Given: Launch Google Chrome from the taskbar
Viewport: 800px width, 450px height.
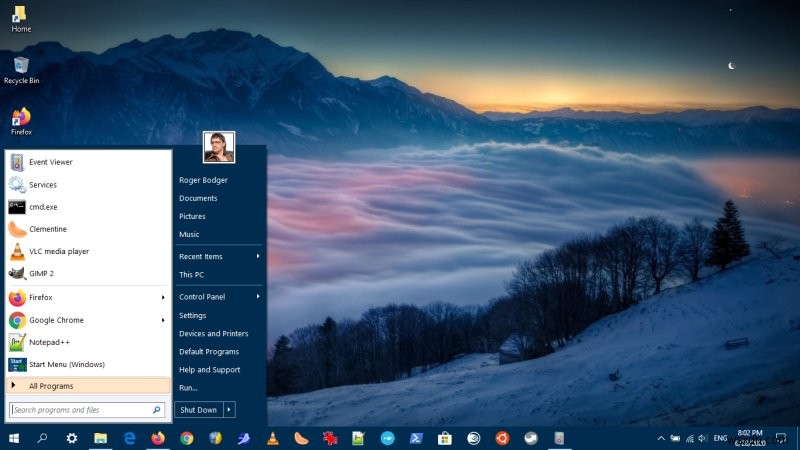Looking at the screenshot, I should coord(187,438).
